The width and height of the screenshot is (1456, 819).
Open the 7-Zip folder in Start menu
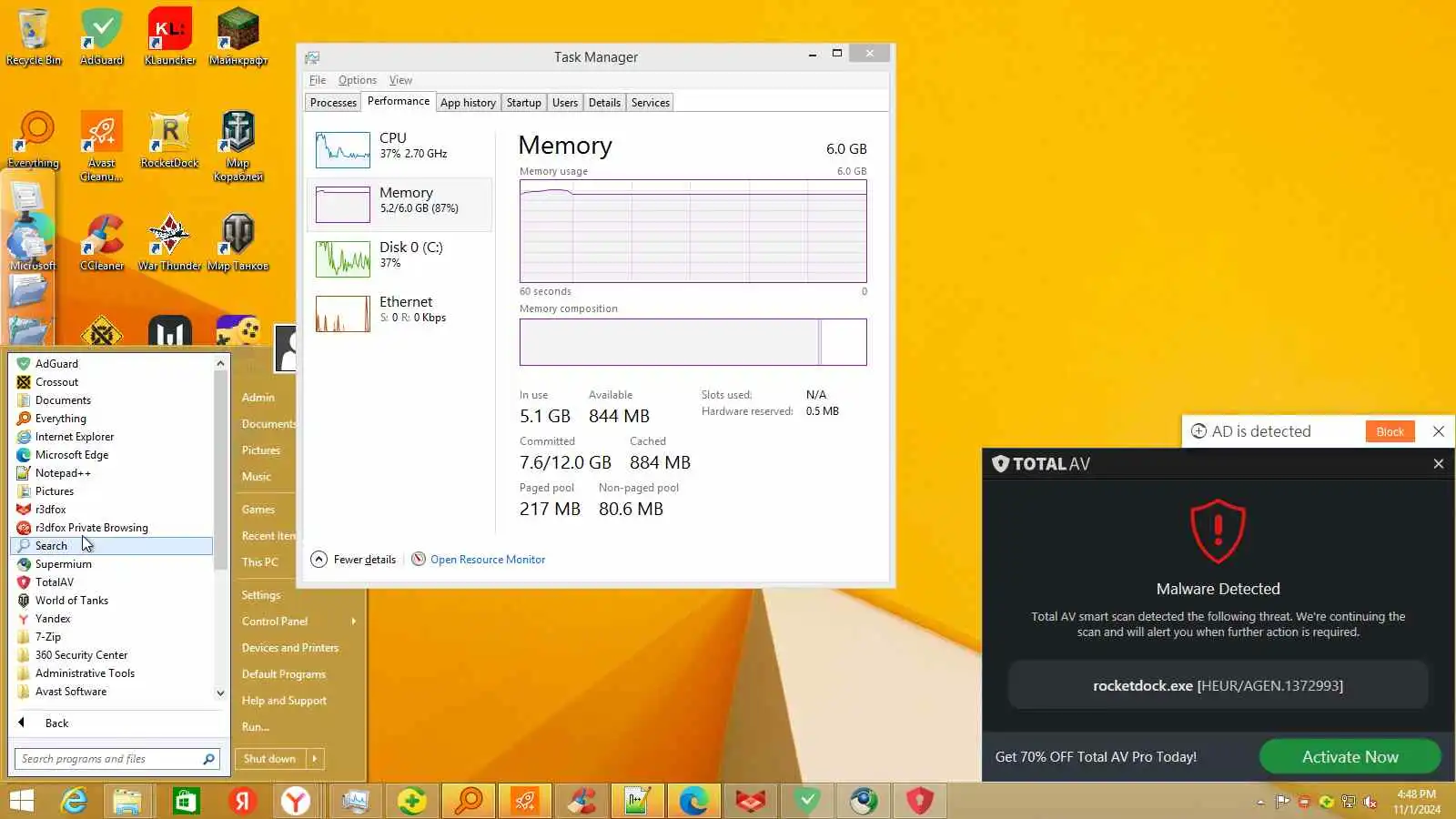(113, 637)
